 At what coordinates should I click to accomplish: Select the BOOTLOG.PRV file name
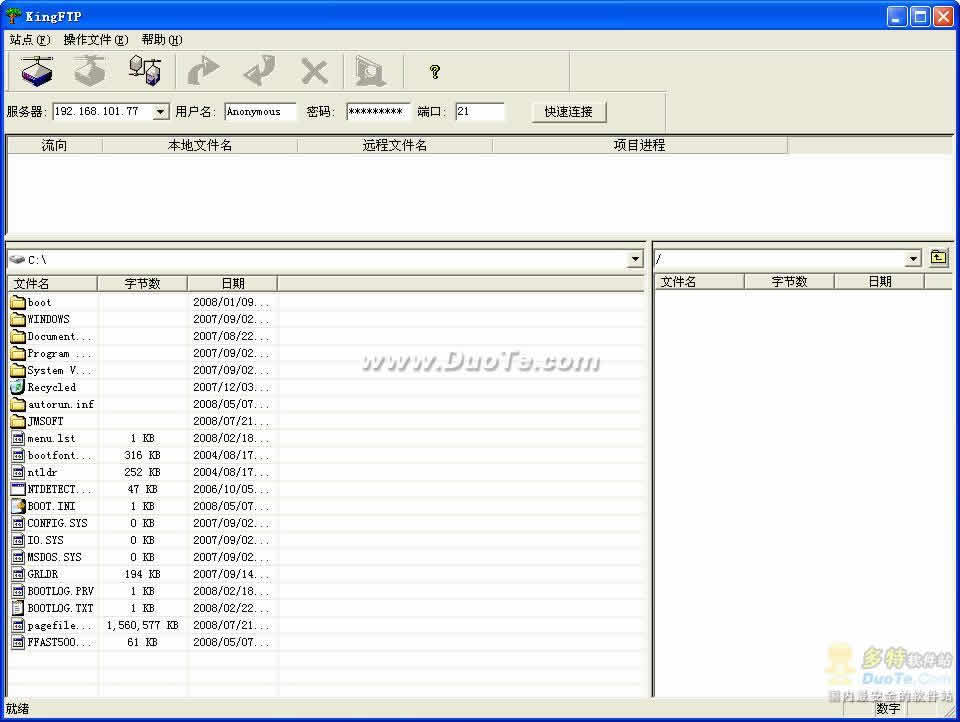click(x=61, y=592)
